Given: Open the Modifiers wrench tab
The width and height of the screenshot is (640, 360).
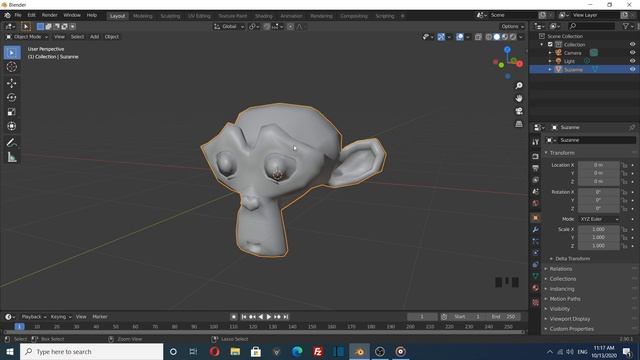Looking at the screenshot, I should tap(536, 229).
